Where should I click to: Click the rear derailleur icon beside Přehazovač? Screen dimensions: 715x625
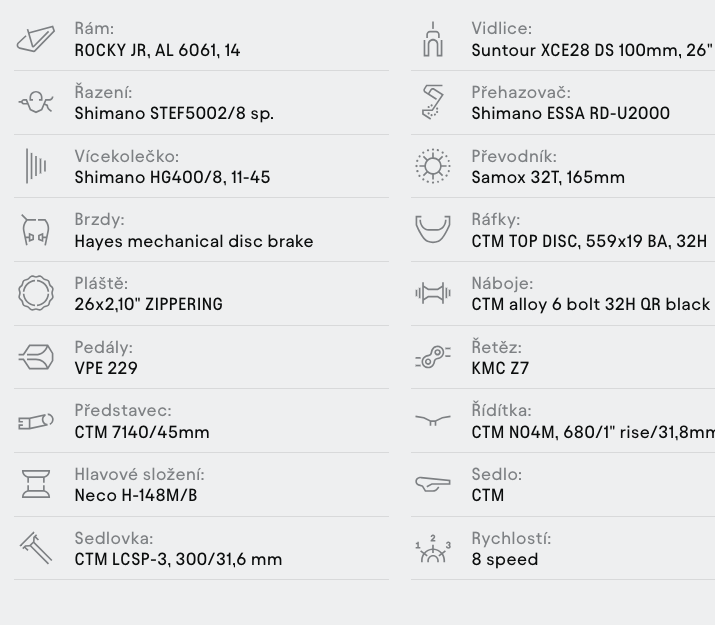pos(433,102)
